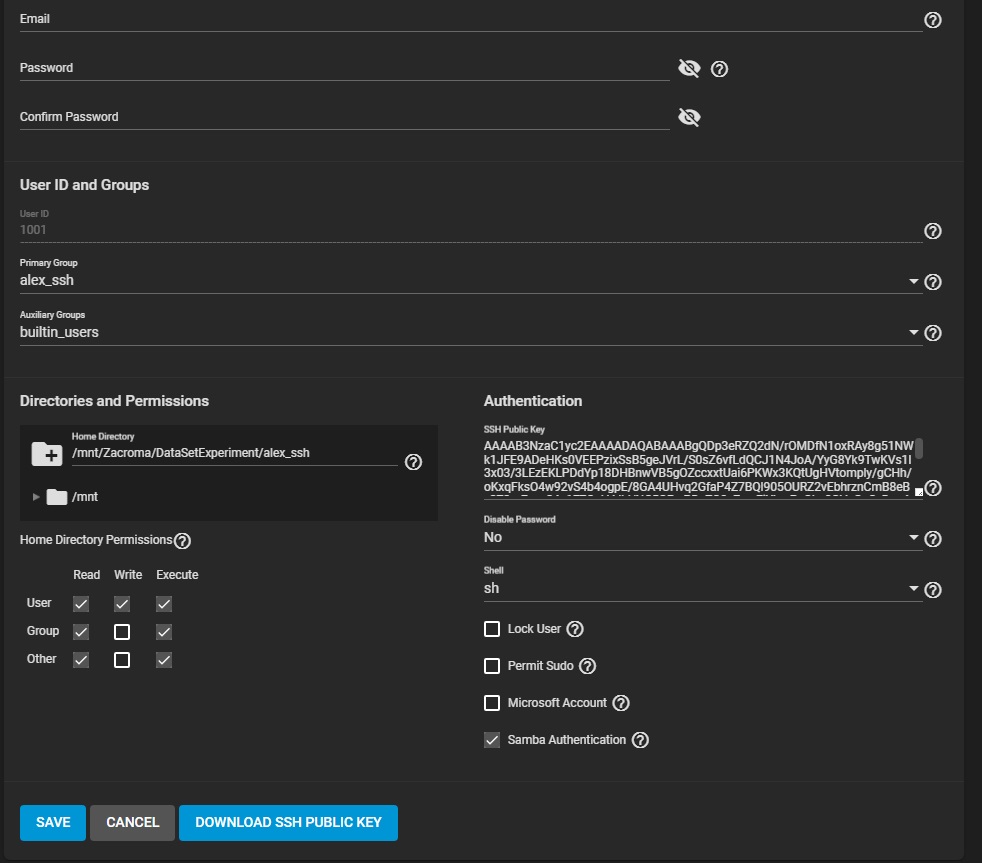
Task: Toggle Confirm Password visibility eye
Action: coord(689,116)
